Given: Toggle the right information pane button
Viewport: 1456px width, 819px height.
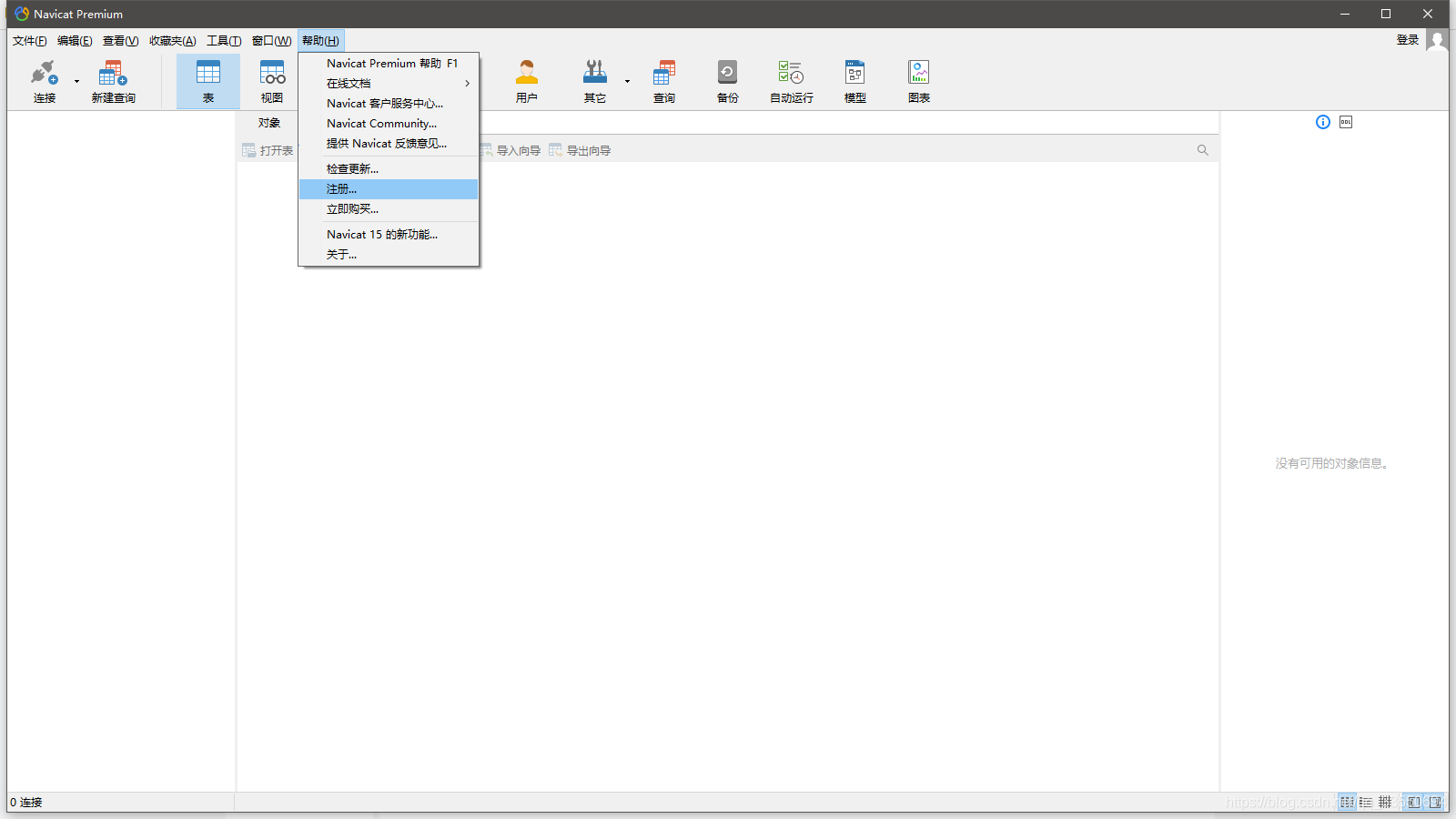Looking at the screenshot, I should (x=1435, y=802).
